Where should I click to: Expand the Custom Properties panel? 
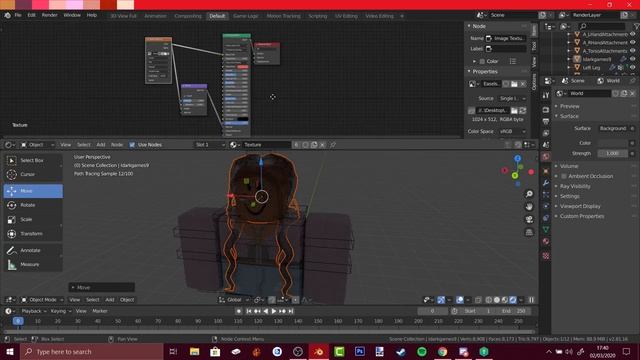(x=581, y=216)
